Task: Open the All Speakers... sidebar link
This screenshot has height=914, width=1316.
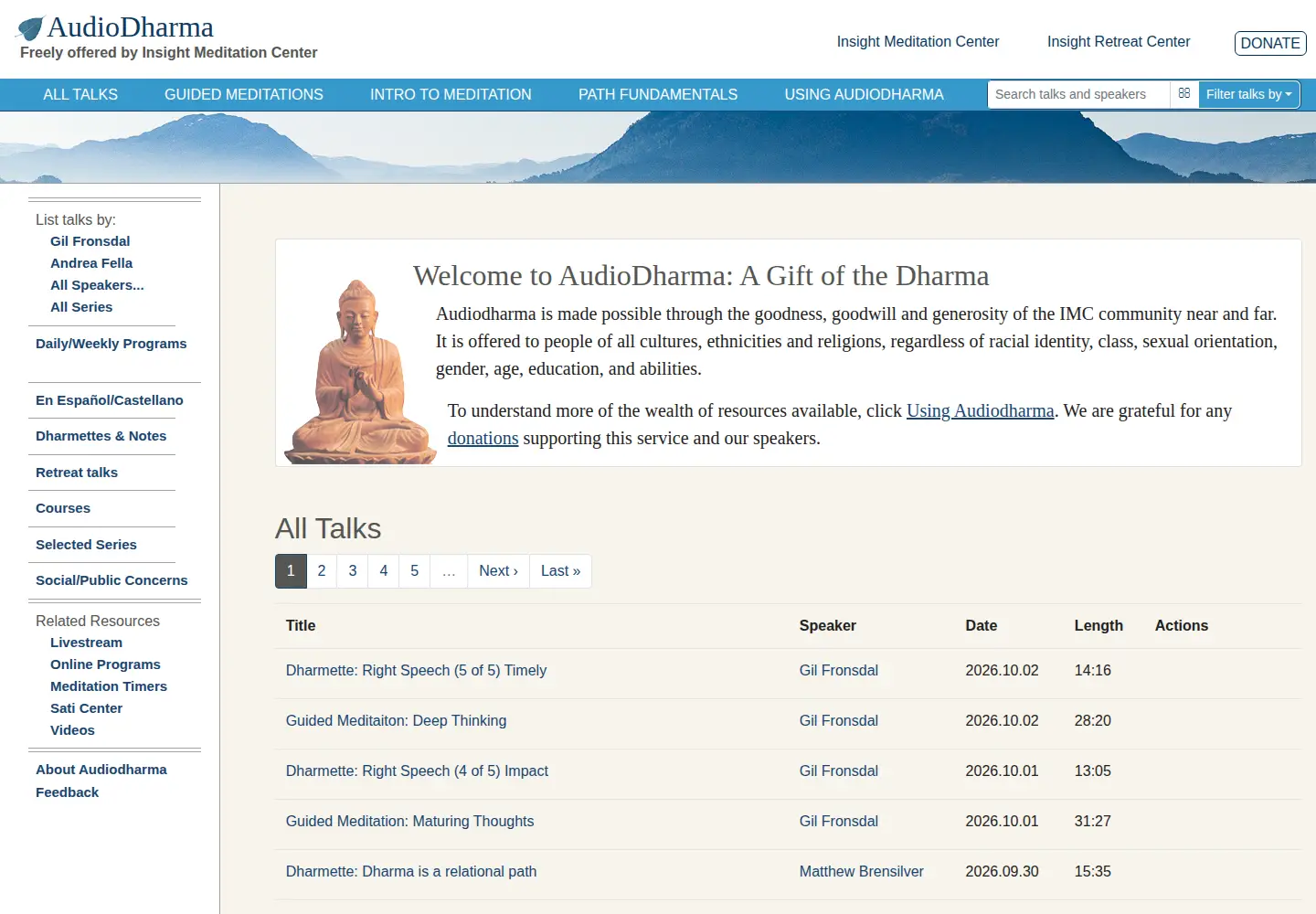Action: (97, 285)
